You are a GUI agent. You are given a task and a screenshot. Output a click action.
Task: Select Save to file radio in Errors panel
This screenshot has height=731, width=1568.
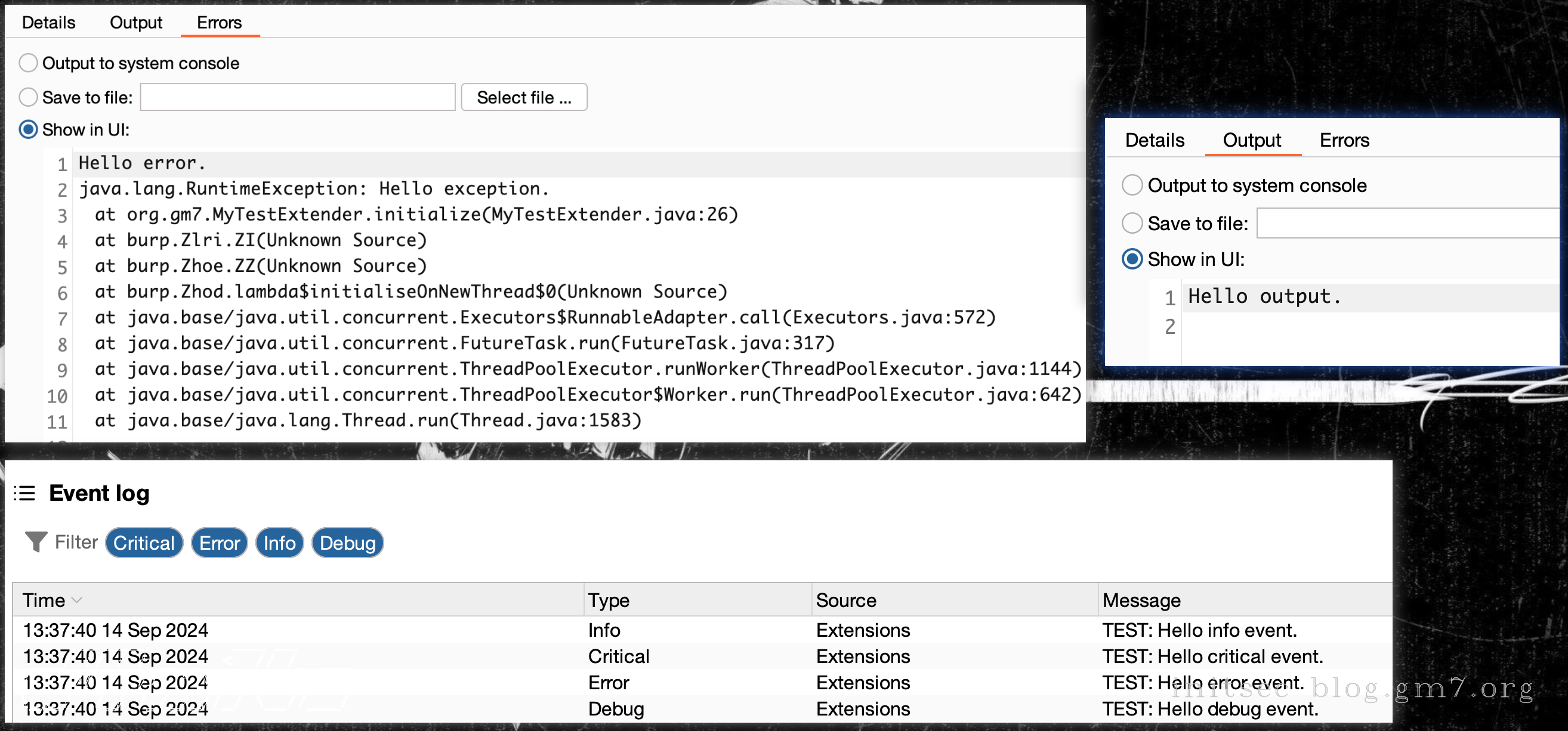pyautogui.click(x=29, y=97)
